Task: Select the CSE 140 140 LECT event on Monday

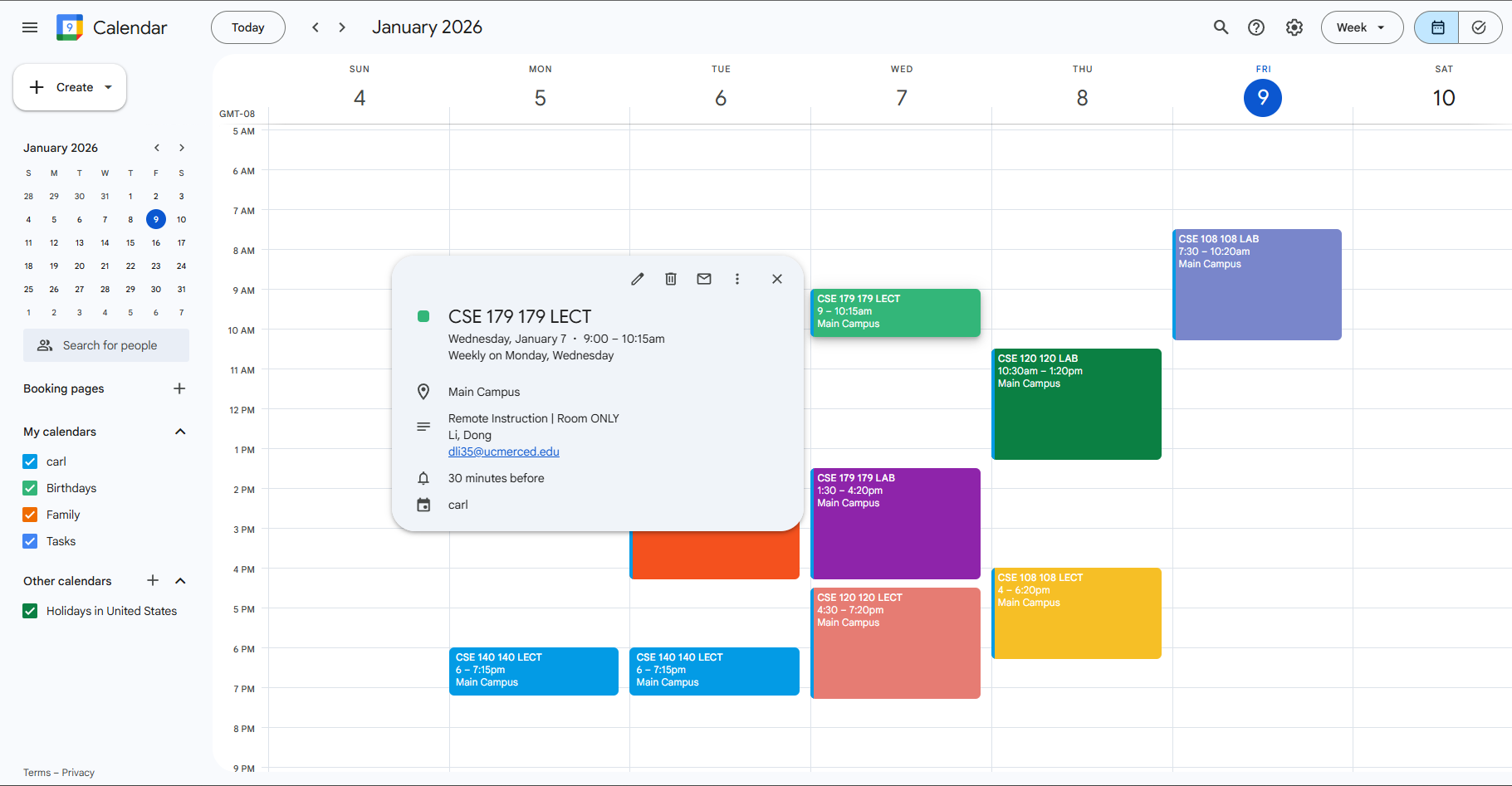Action: 533,671
